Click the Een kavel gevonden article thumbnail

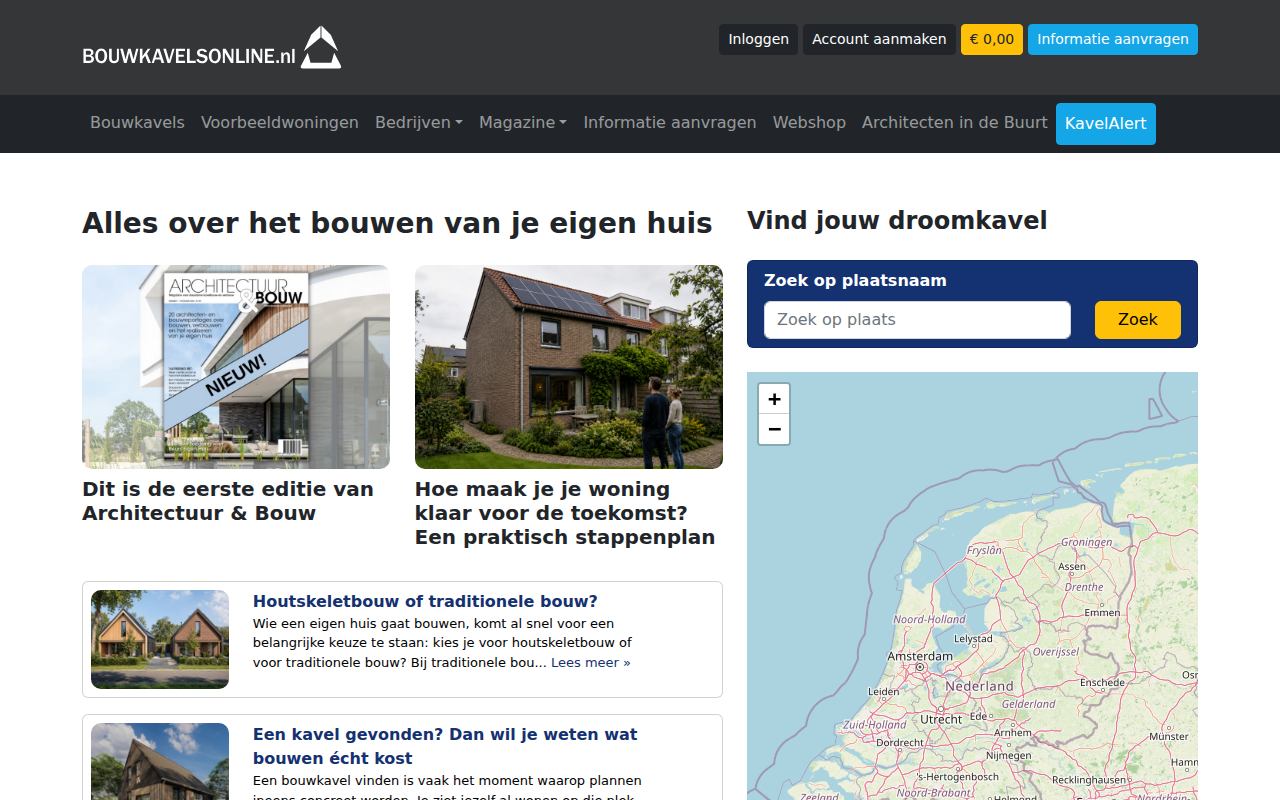(x=160, y=762)
